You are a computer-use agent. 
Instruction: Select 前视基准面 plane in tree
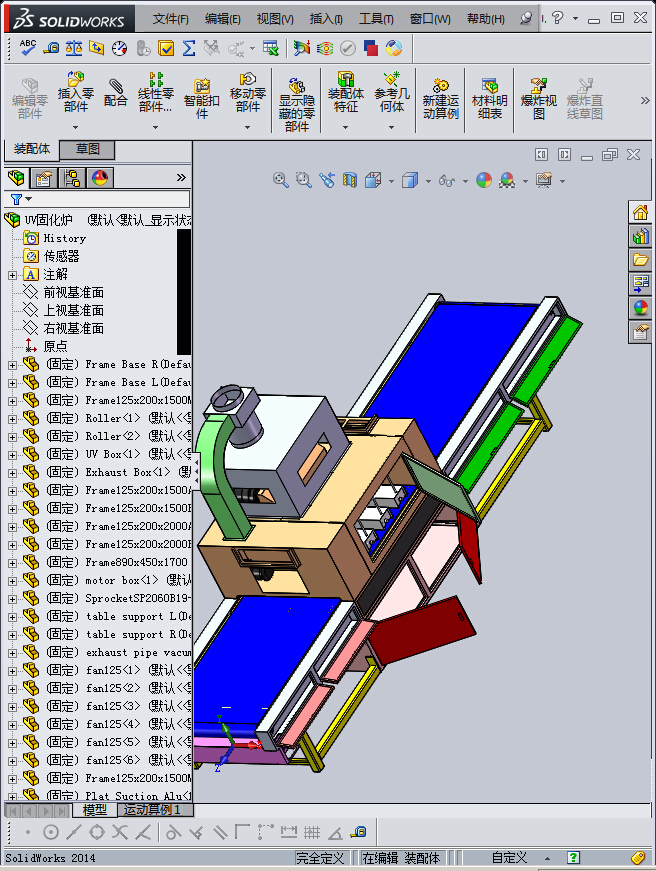(x=73, y=292)
